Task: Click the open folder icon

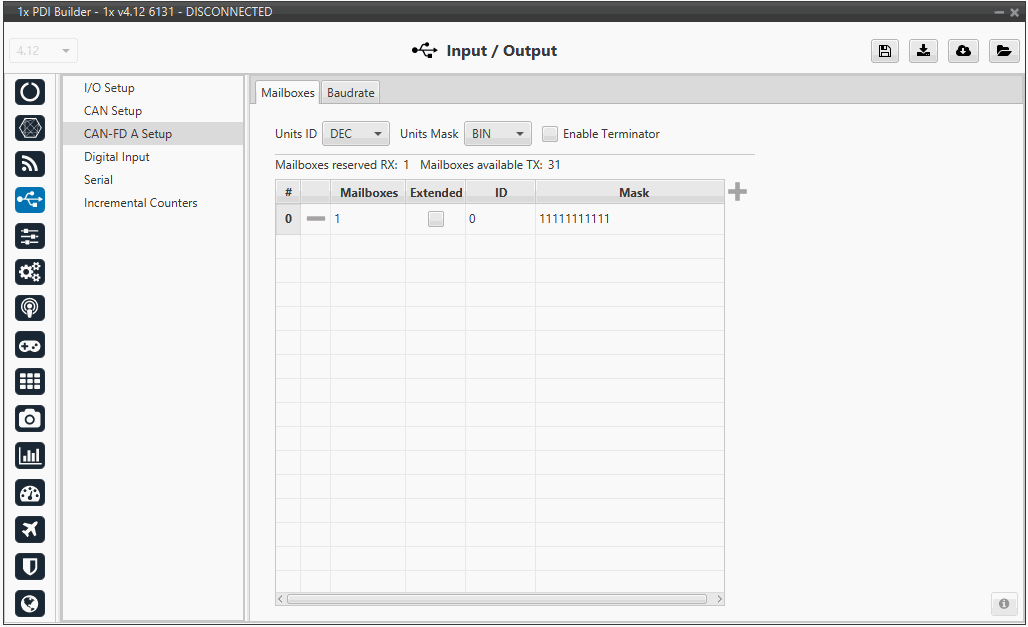Action: pyautogui.click(x=1004, y=51)
